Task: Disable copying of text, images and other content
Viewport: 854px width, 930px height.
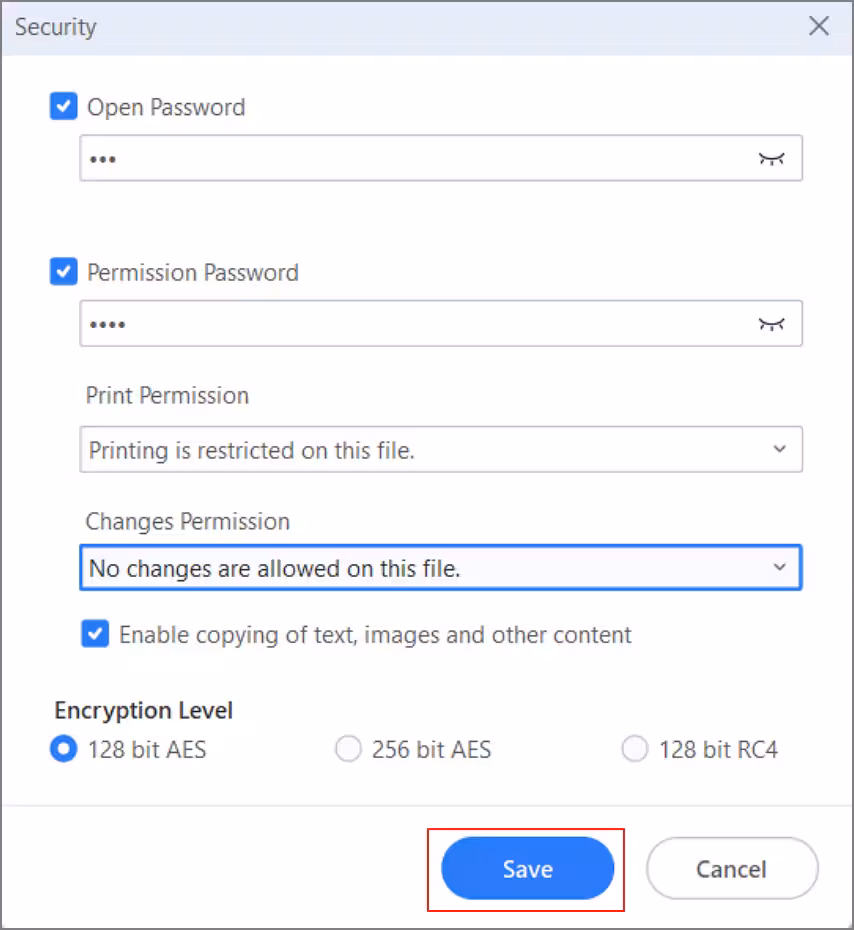Action: (x=95, y=634)
